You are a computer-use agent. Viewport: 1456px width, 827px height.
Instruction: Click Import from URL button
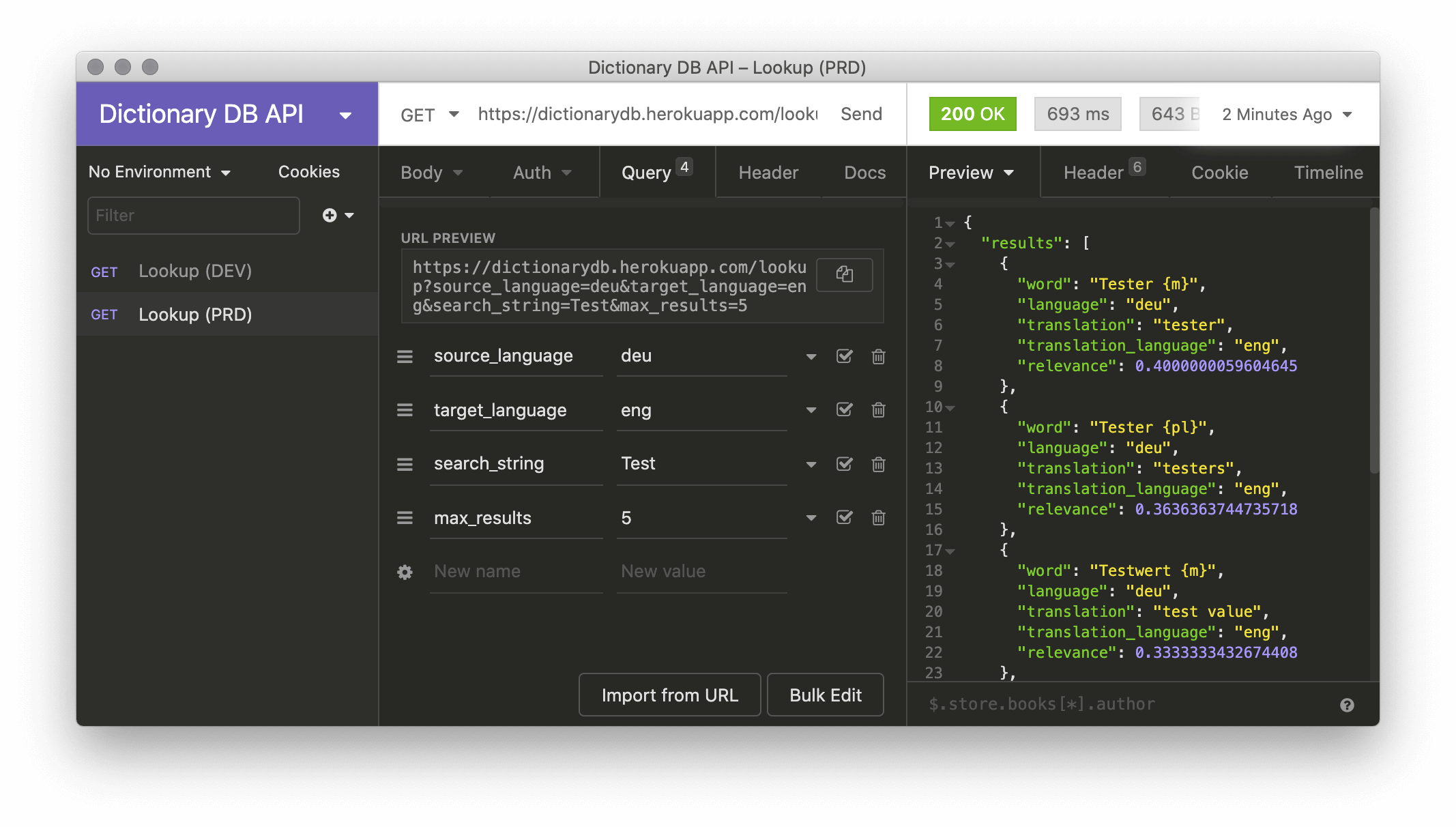pos(669,695)
